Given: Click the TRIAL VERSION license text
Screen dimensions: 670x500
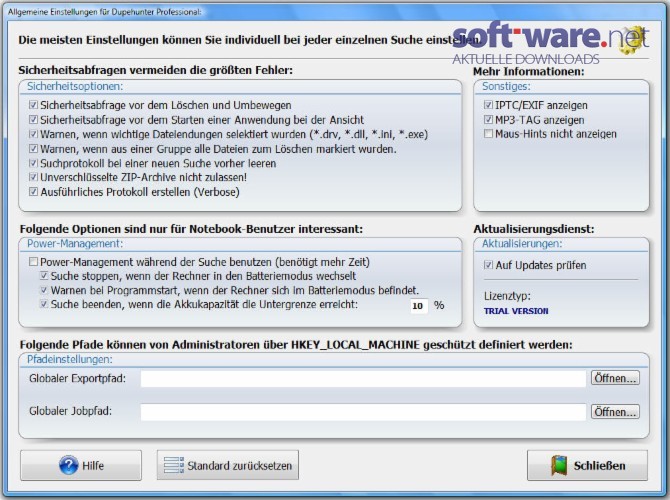Looking at the screenshot, I should click(x=516, y=311).
